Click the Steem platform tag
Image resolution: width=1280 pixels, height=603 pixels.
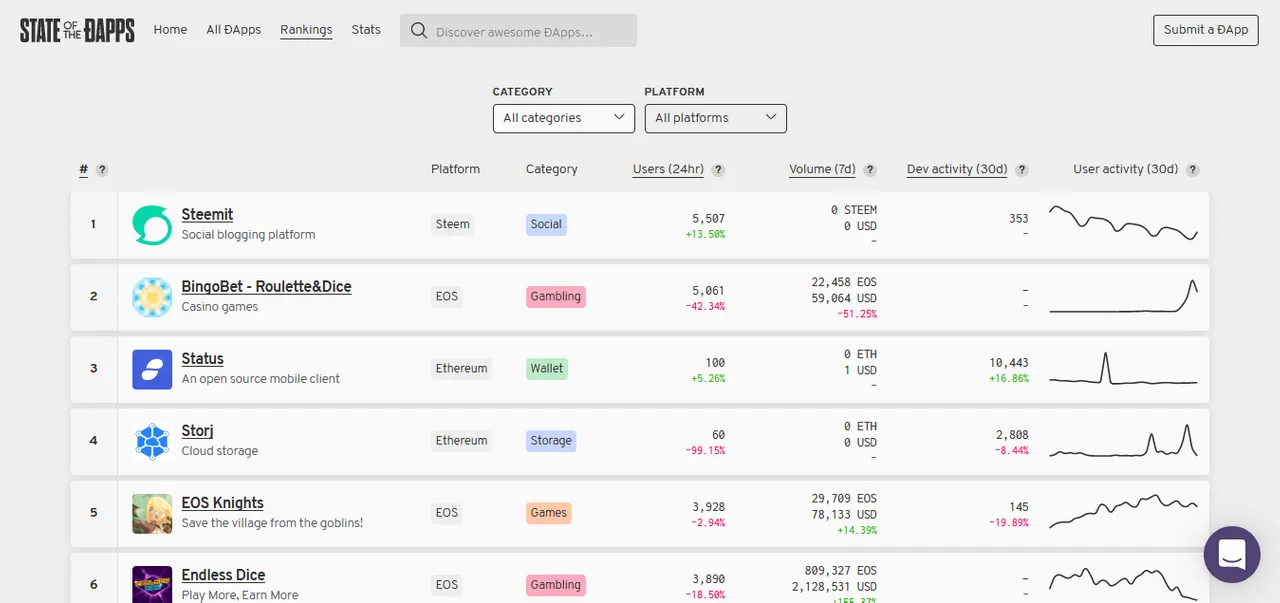(x=452, y=224)
